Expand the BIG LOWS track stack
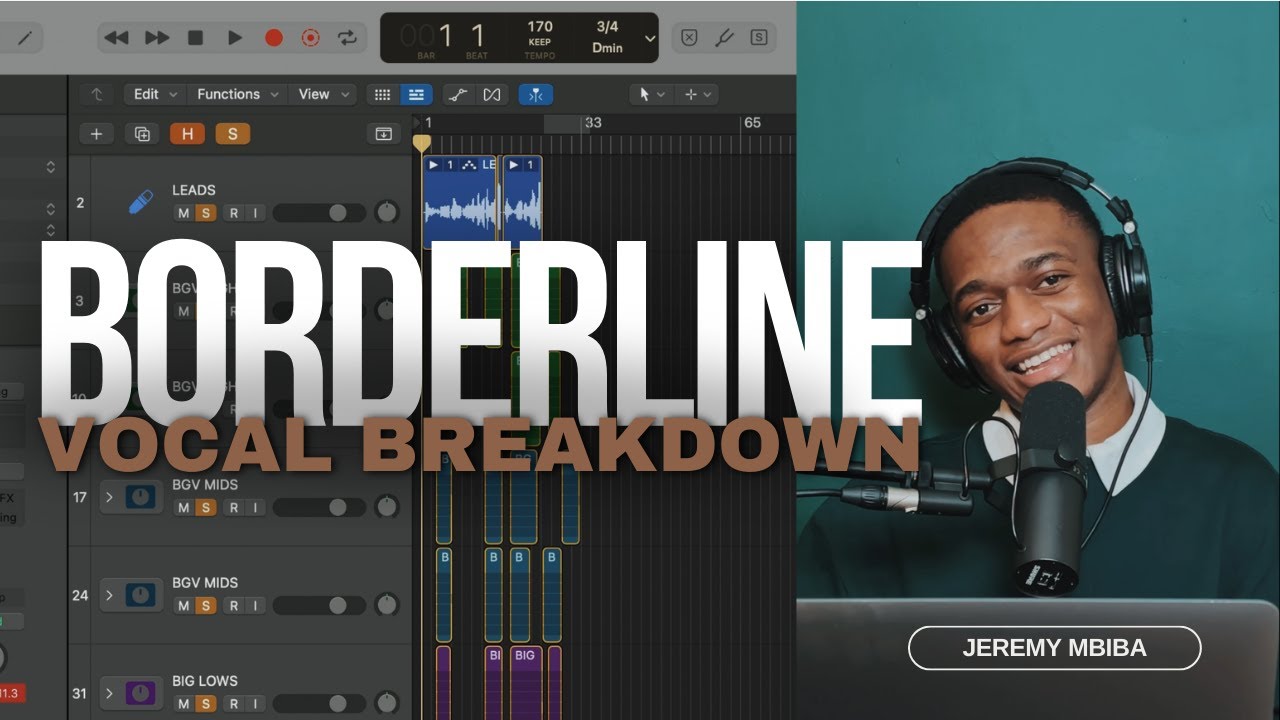1280x720 pixels. coord(109,692)
